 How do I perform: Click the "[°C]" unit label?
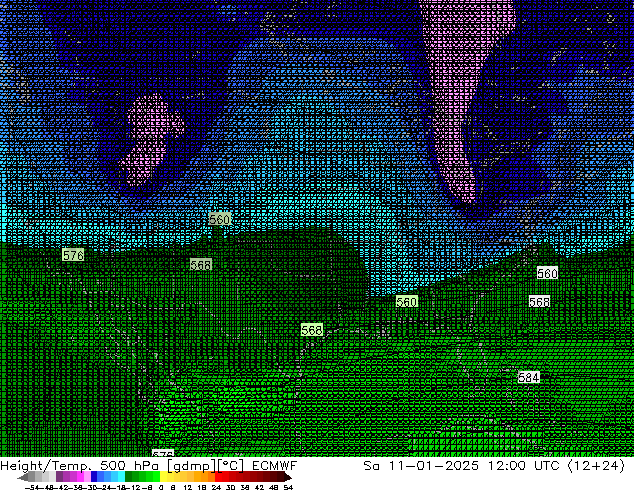point(231,466)
